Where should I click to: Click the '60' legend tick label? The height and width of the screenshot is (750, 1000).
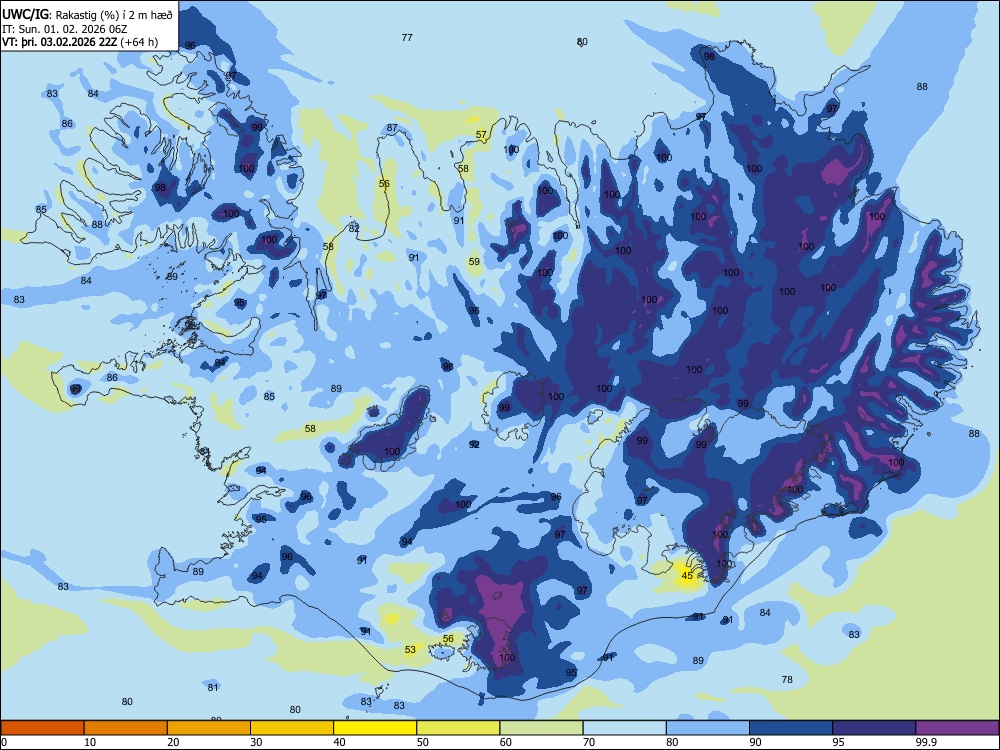click(x=506, y=742)
